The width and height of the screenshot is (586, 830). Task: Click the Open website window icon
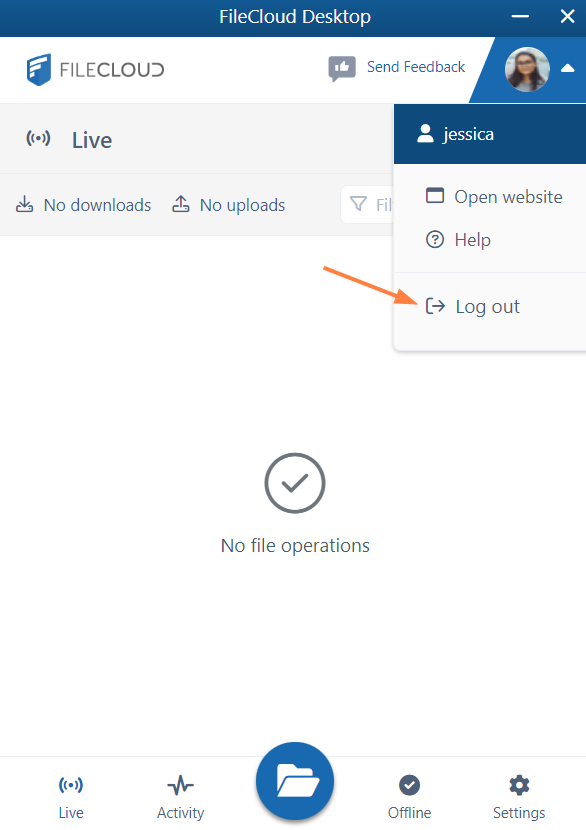435,196
